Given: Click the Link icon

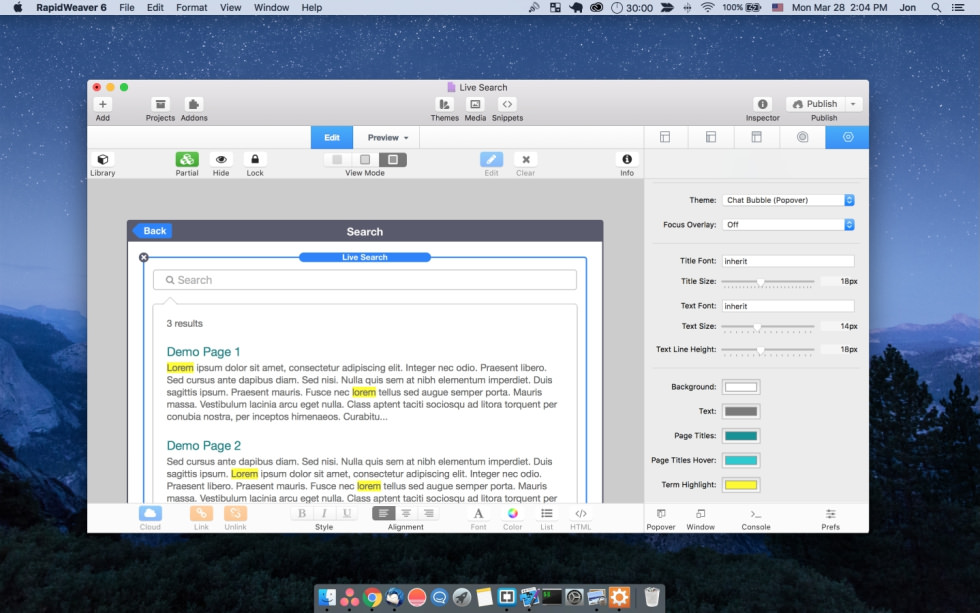Looking at the screenshot, I should point(201,514).
